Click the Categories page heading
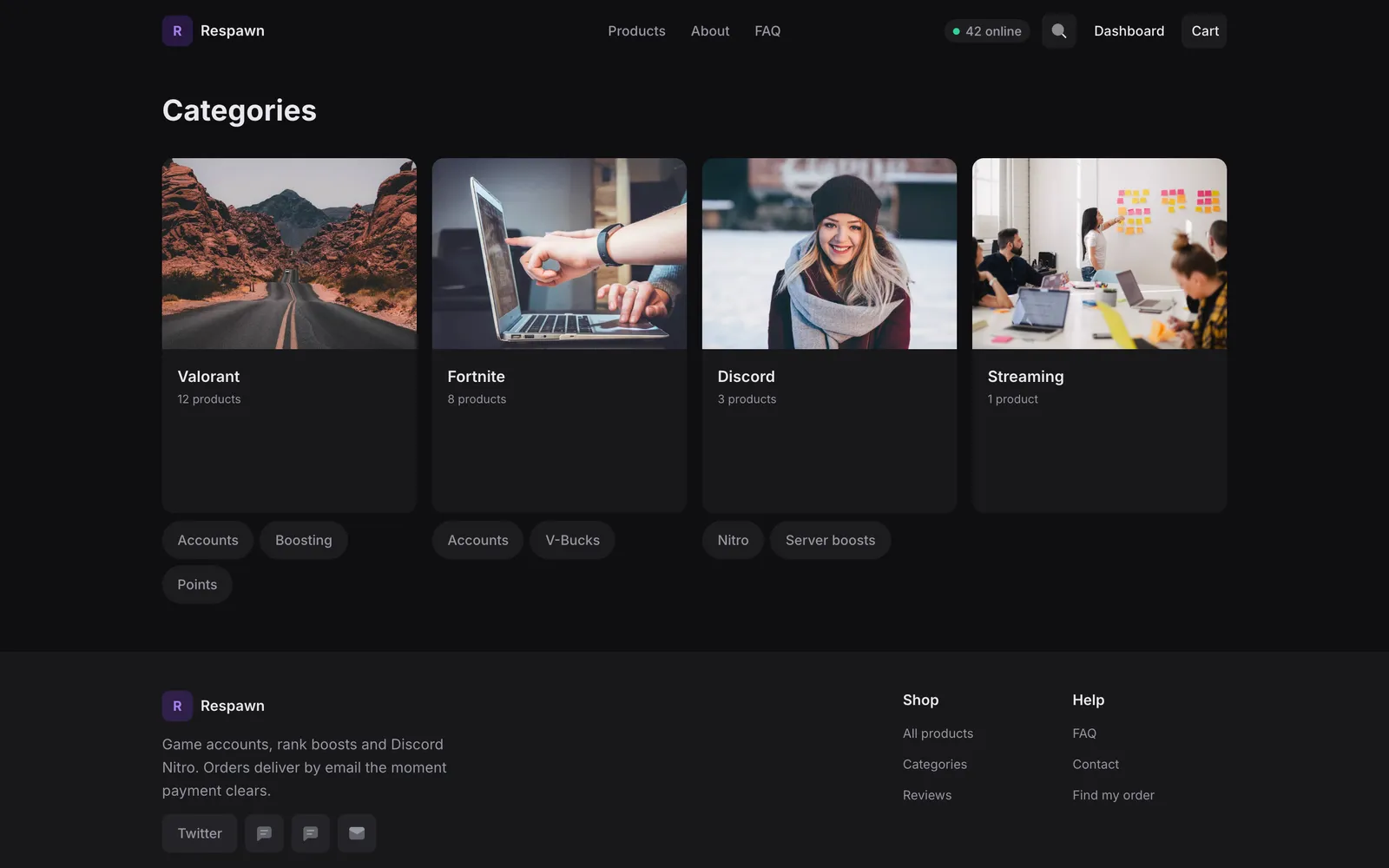Screen dimensions: 1389x868 point(240,110)
